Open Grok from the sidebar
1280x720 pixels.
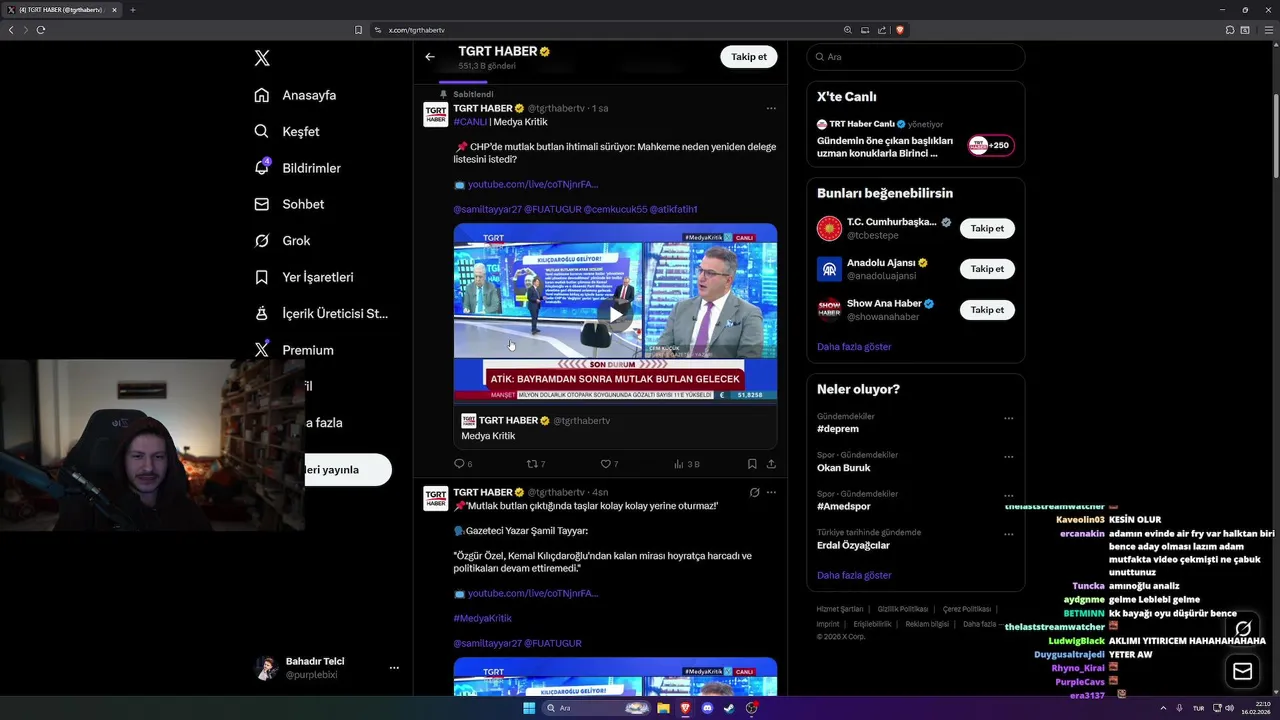click(x=282, y=240)
